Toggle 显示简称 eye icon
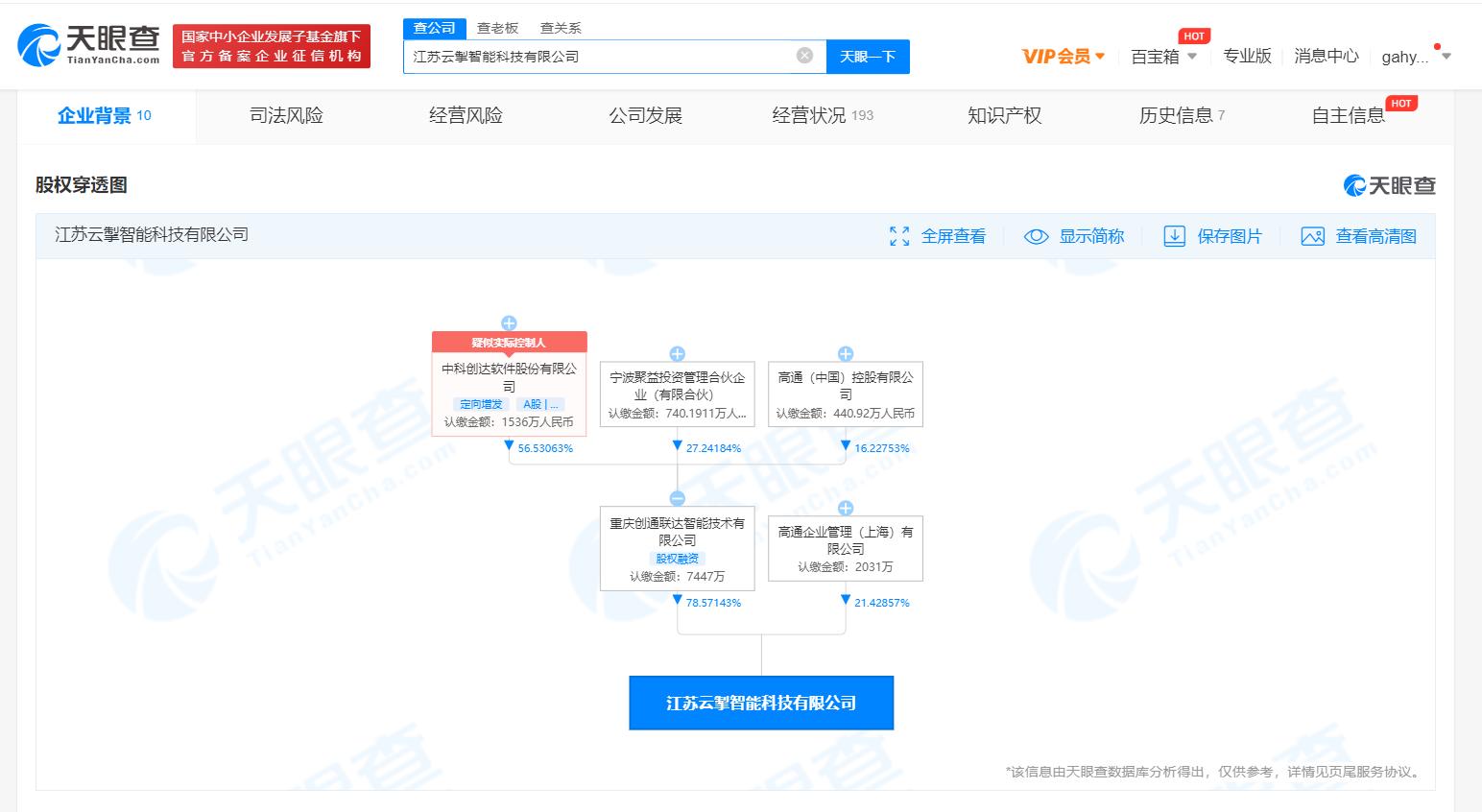The height and width of the screenshot is (812, 1482). coord(1036,236)
